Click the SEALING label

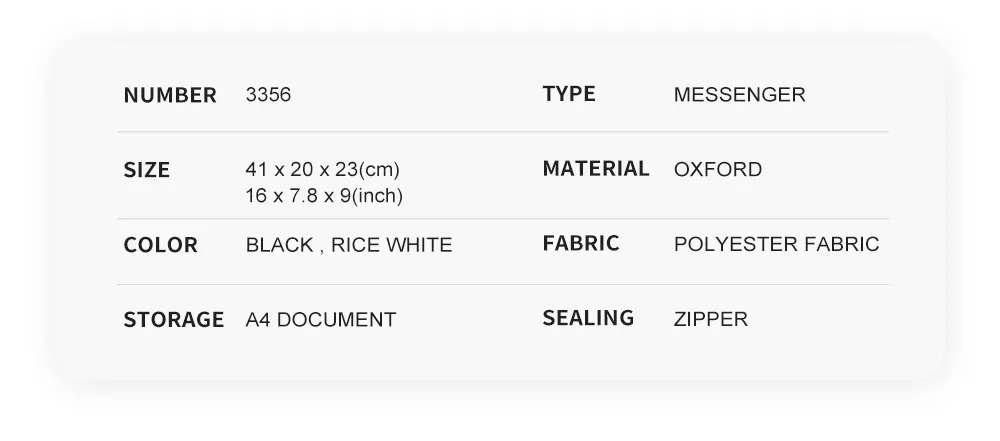[588, 318]
